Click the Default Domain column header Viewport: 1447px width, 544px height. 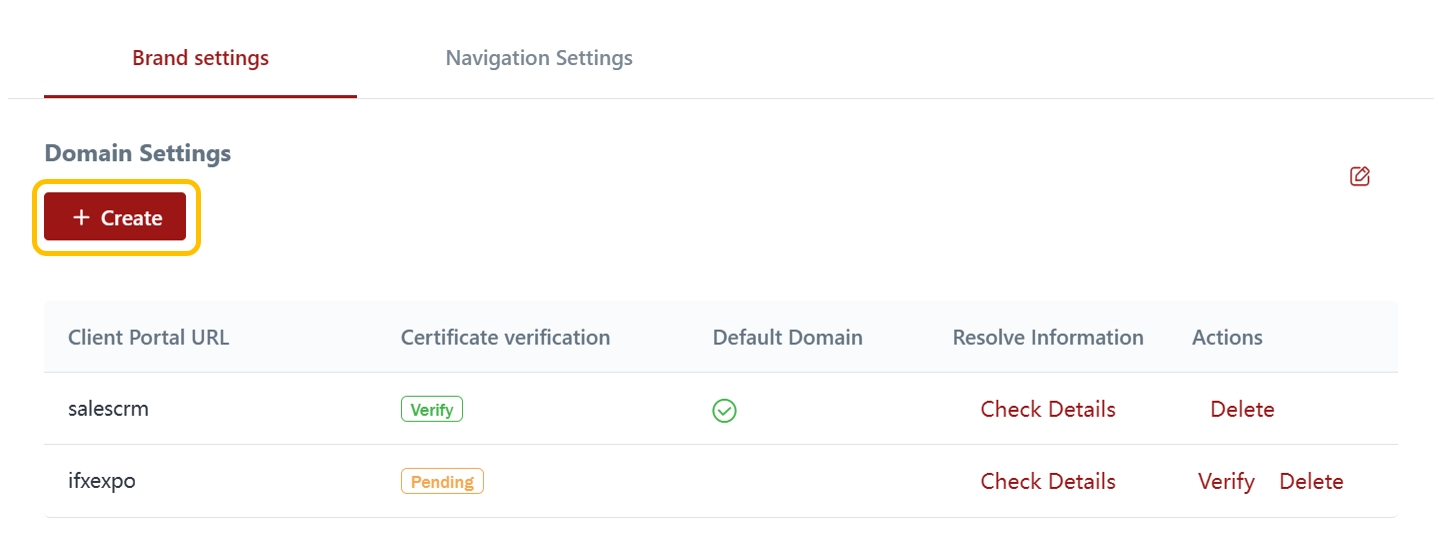(x=787, y=337)
